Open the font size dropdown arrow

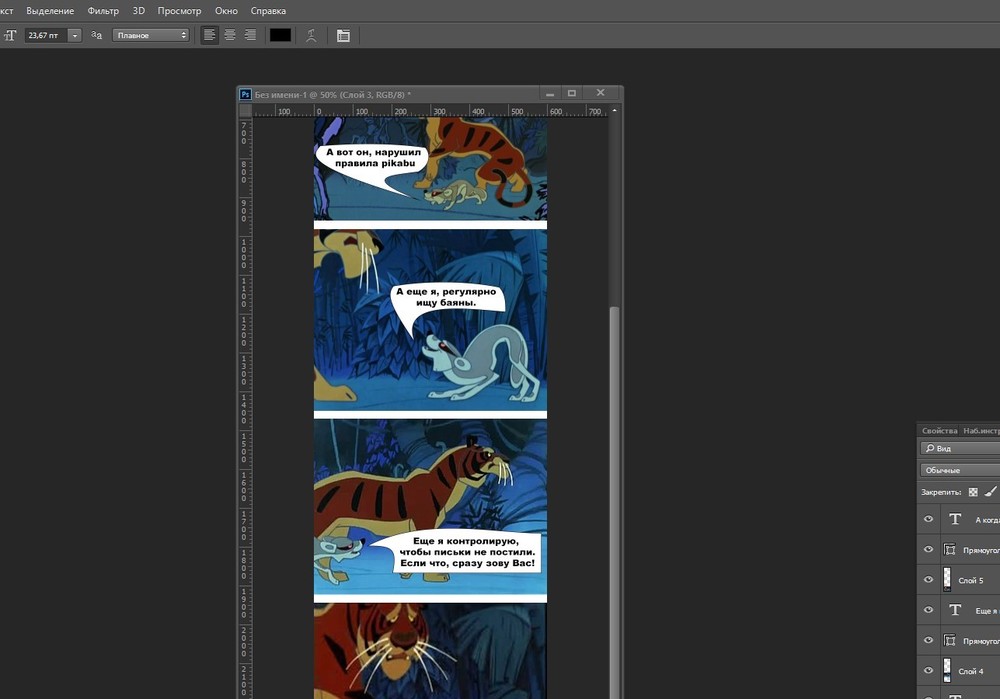point(75,36)
